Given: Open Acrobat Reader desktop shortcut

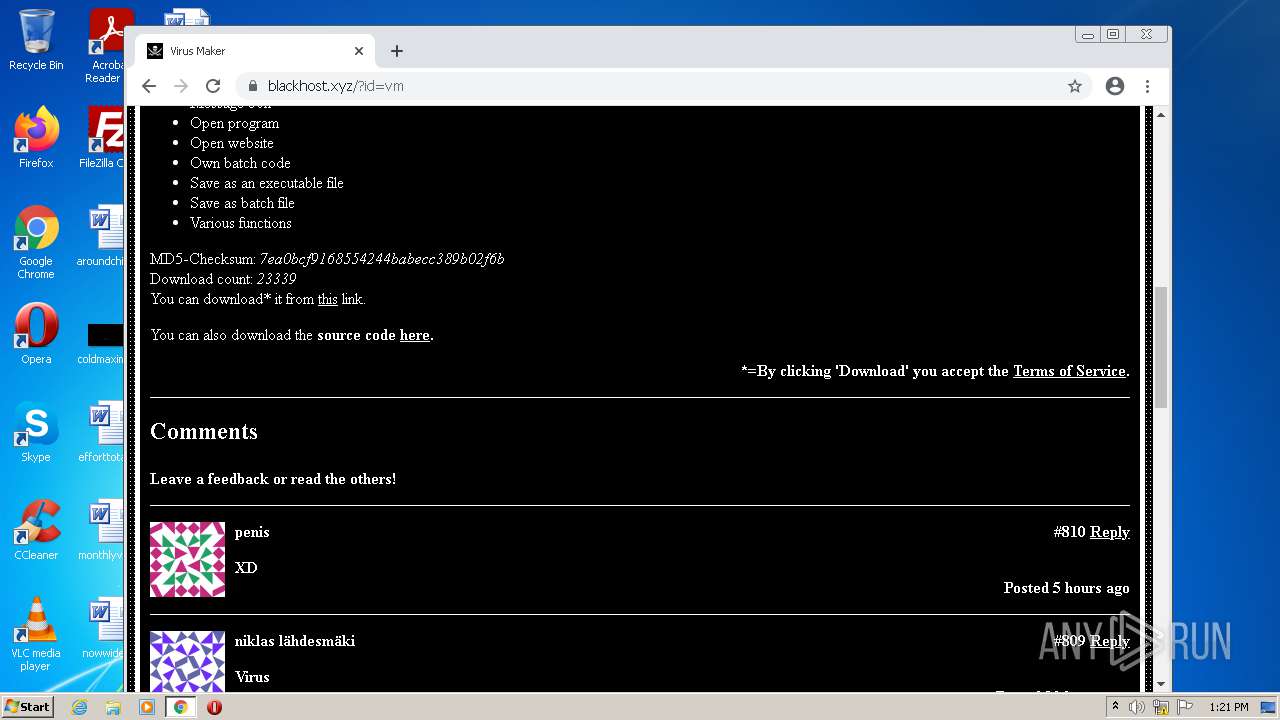Looking at the screenshot, I should [105, 45].
